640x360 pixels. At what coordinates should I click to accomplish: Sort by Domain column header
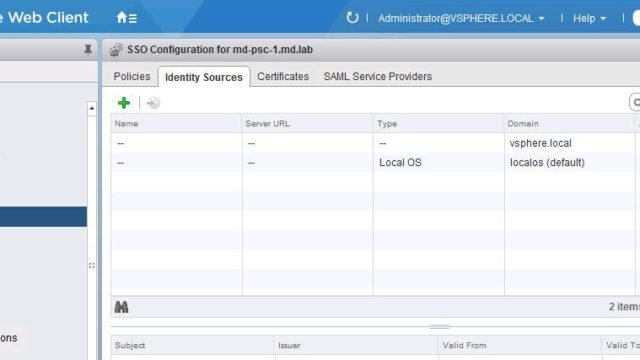tap(570, 124)
